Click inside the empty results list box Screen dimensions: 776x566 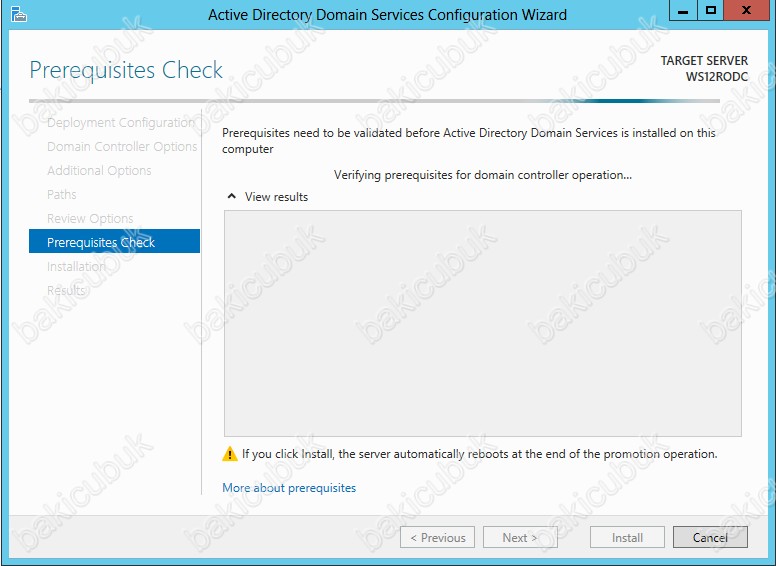click(x=483, y=324)
